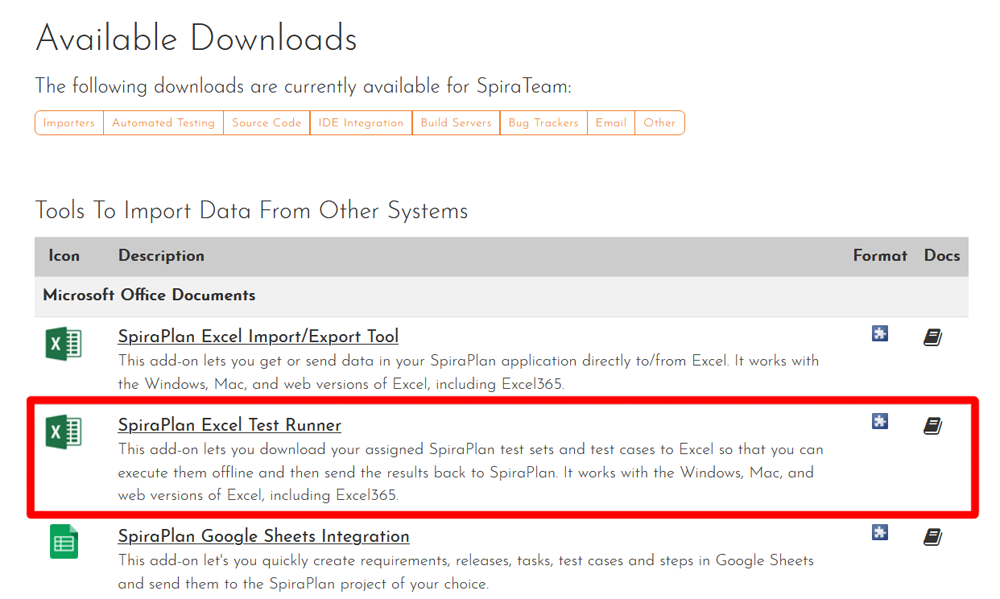Open the Source Code downloads filter

point(266,122)
